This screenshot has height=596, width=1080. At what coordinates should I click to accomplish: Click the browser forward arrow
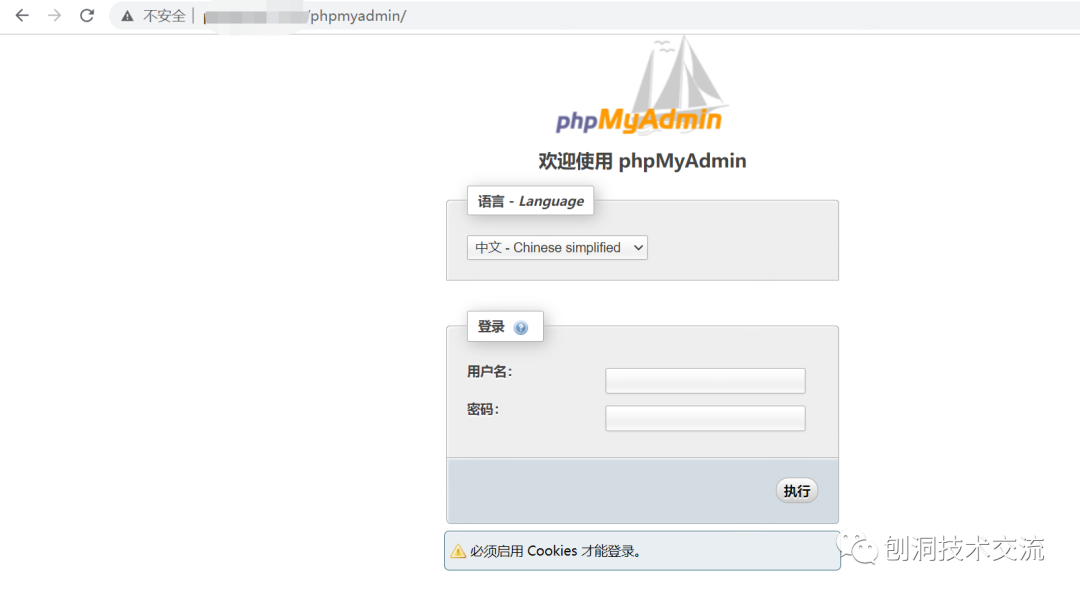coord(54,15)
